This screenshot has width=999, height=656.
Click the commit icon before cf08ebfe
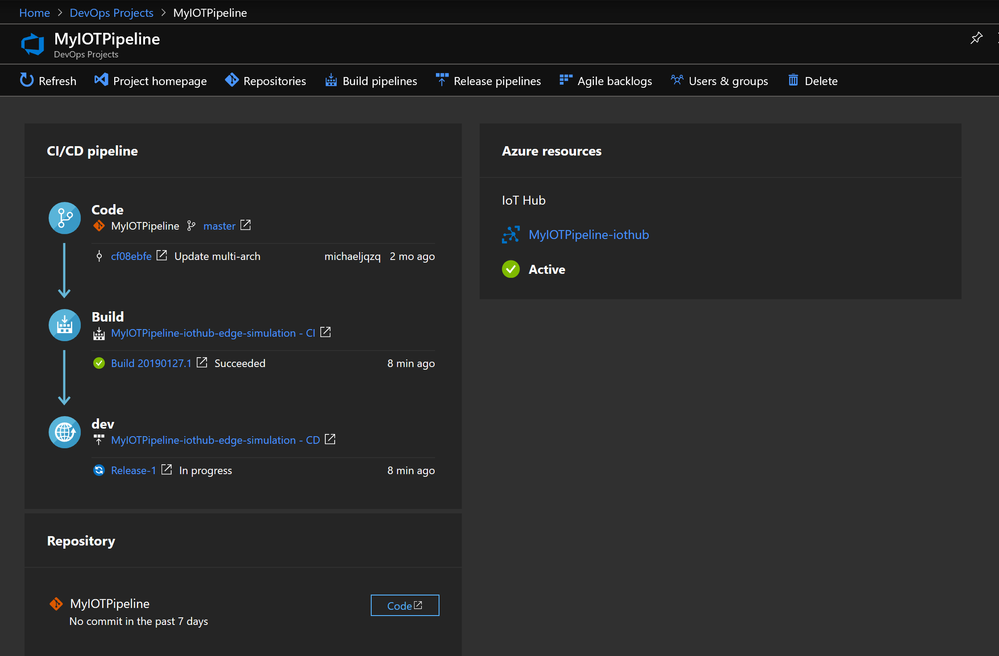99,256
